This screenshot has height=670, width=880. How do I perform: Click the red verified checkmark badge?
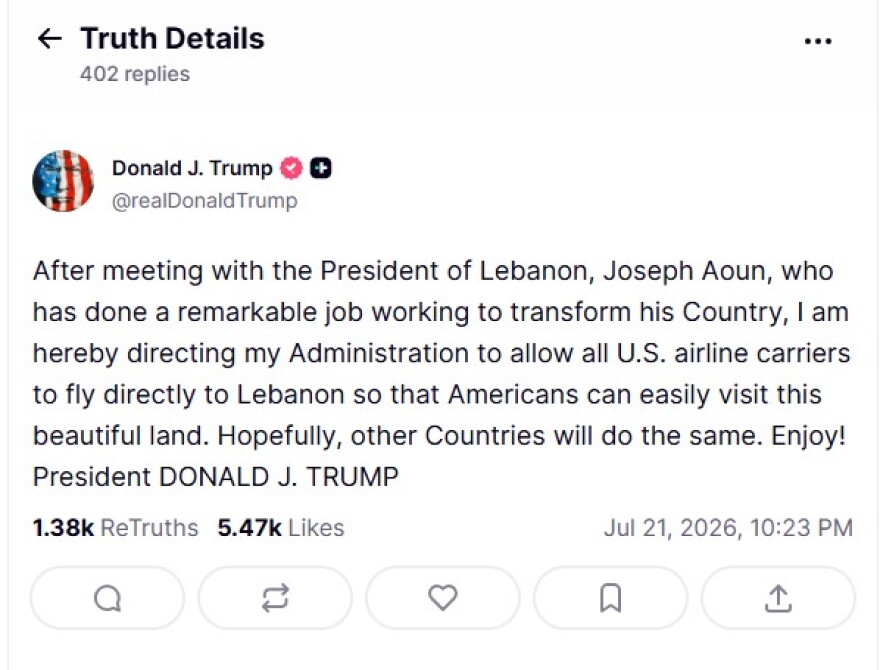[291, 168]
